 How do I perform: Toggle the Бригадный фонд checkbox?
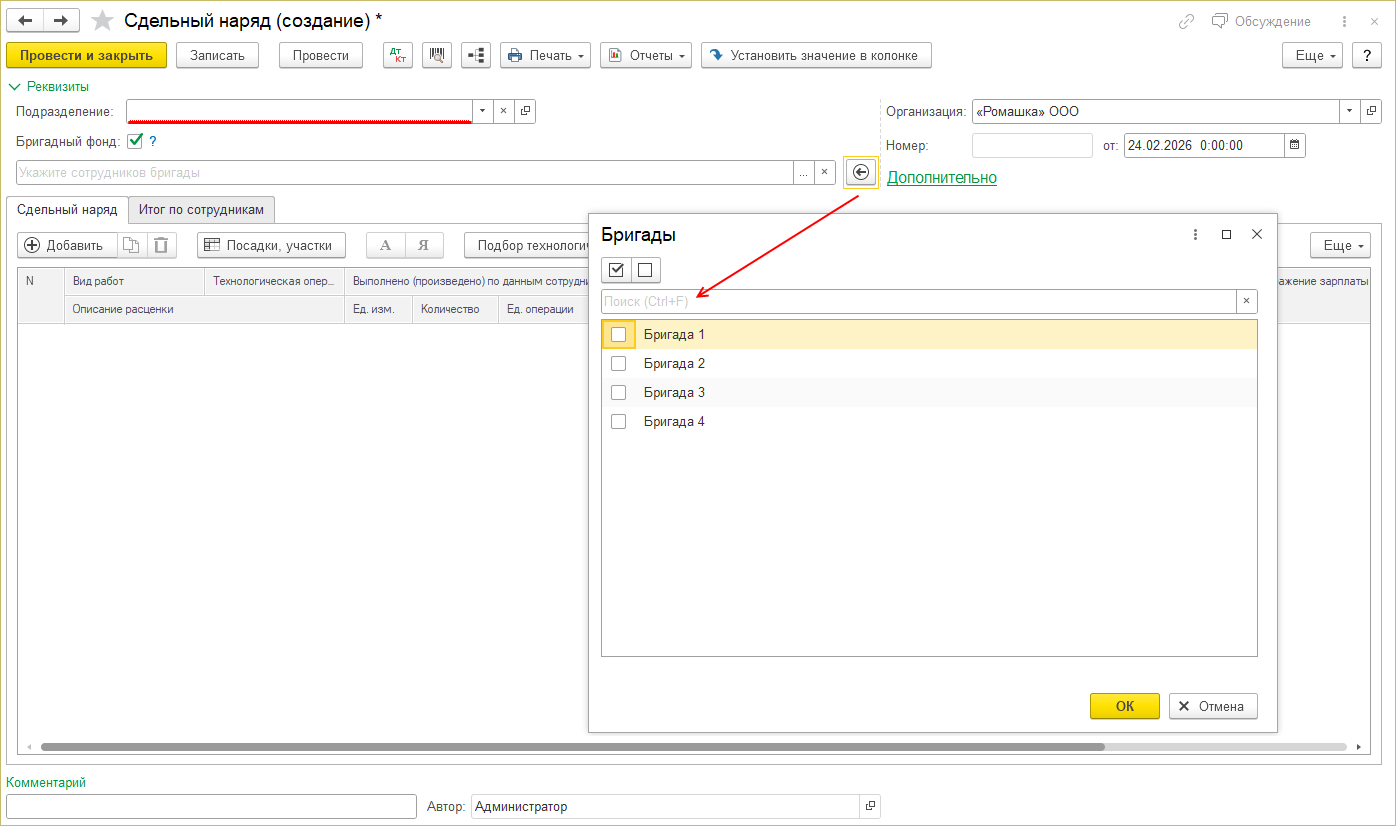click(x=135, y=141)
